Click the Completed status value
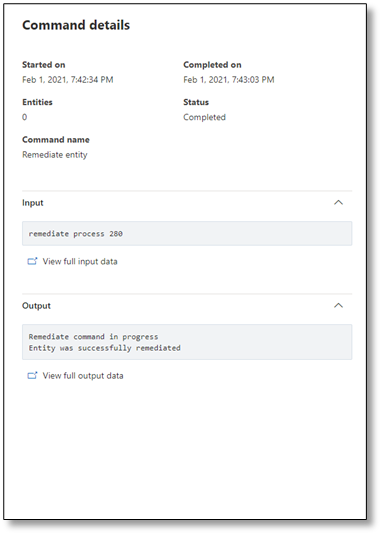The width and height of the screenshot is (382, 535). [204, 117]
